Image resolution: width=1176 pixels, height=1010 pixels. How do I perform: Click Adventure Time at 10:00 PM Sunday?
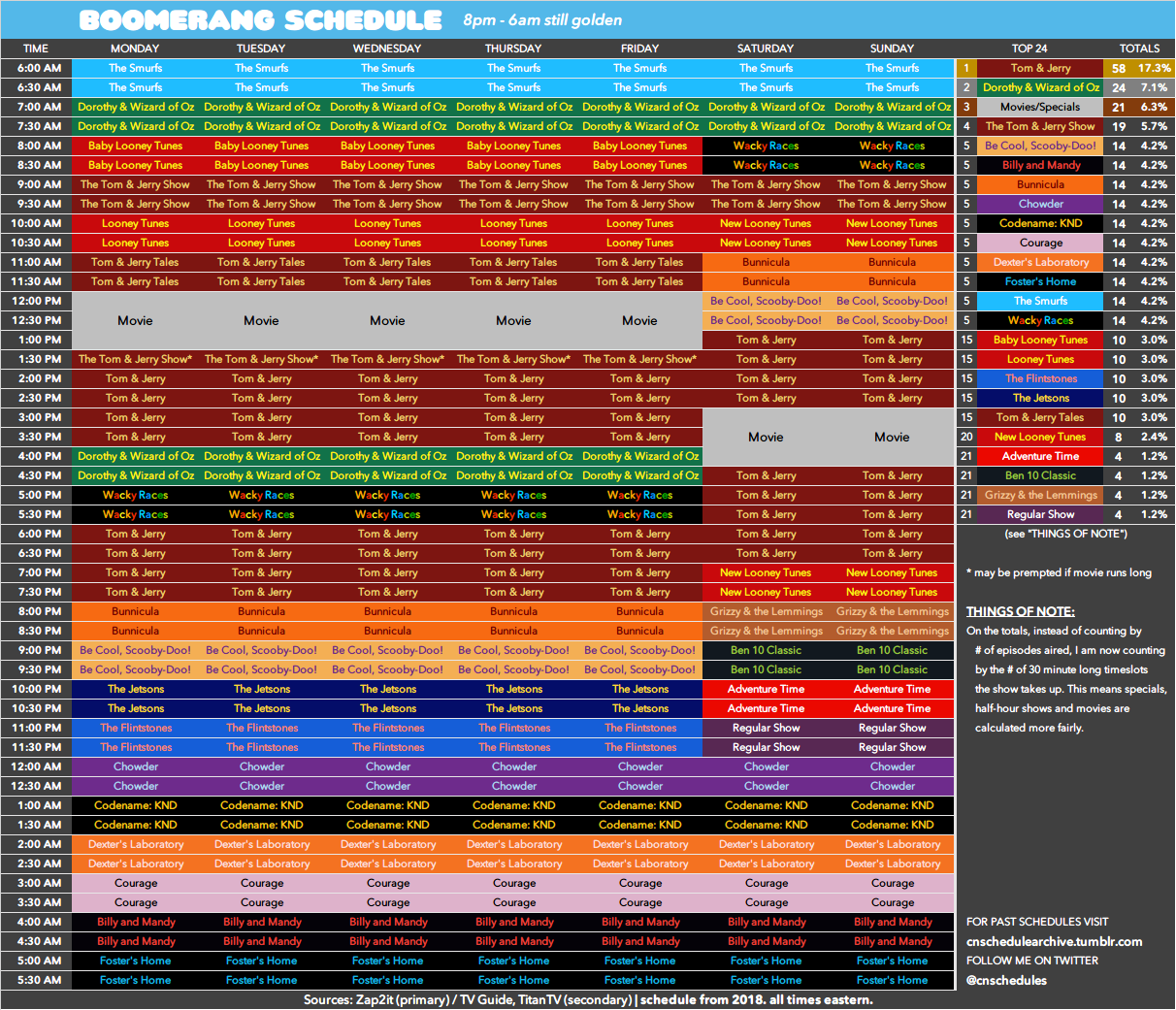(x=892, y=689)
